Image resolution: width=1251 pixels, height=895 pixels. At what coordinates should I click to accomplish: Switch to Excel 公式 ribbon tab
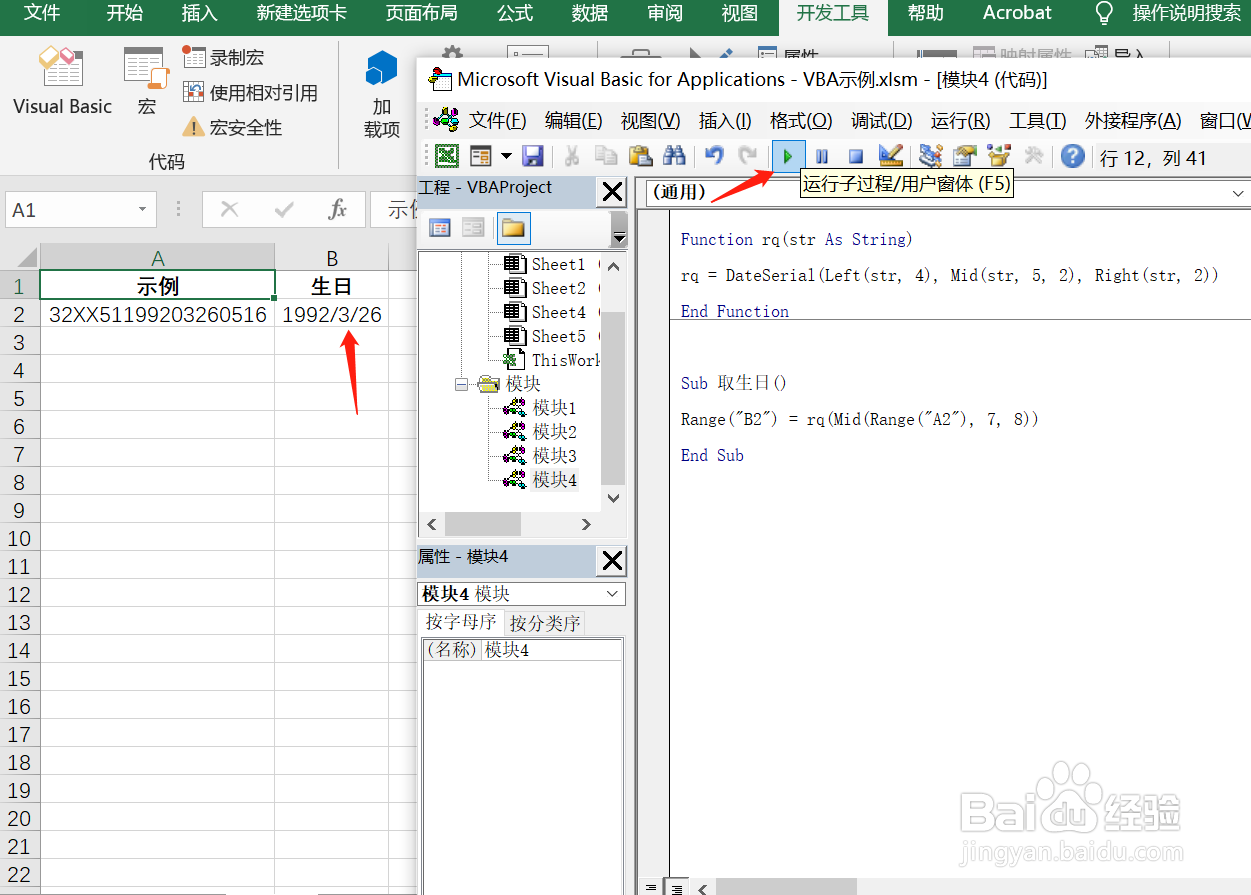515,13
